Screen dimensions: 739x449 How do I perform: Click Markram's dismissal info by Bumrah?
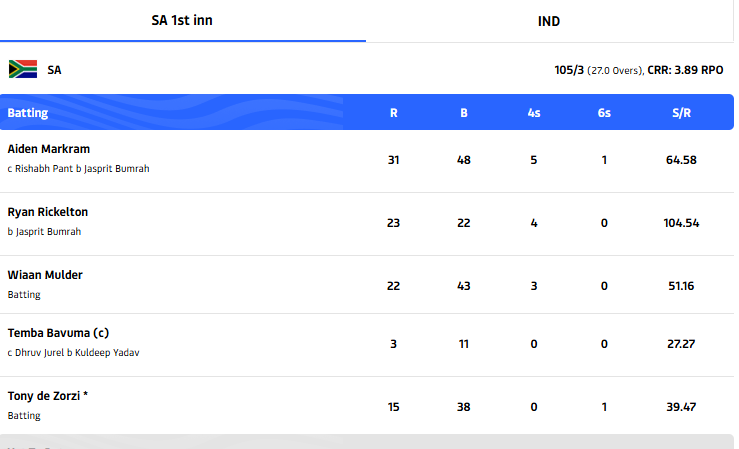tap(78, 169)
